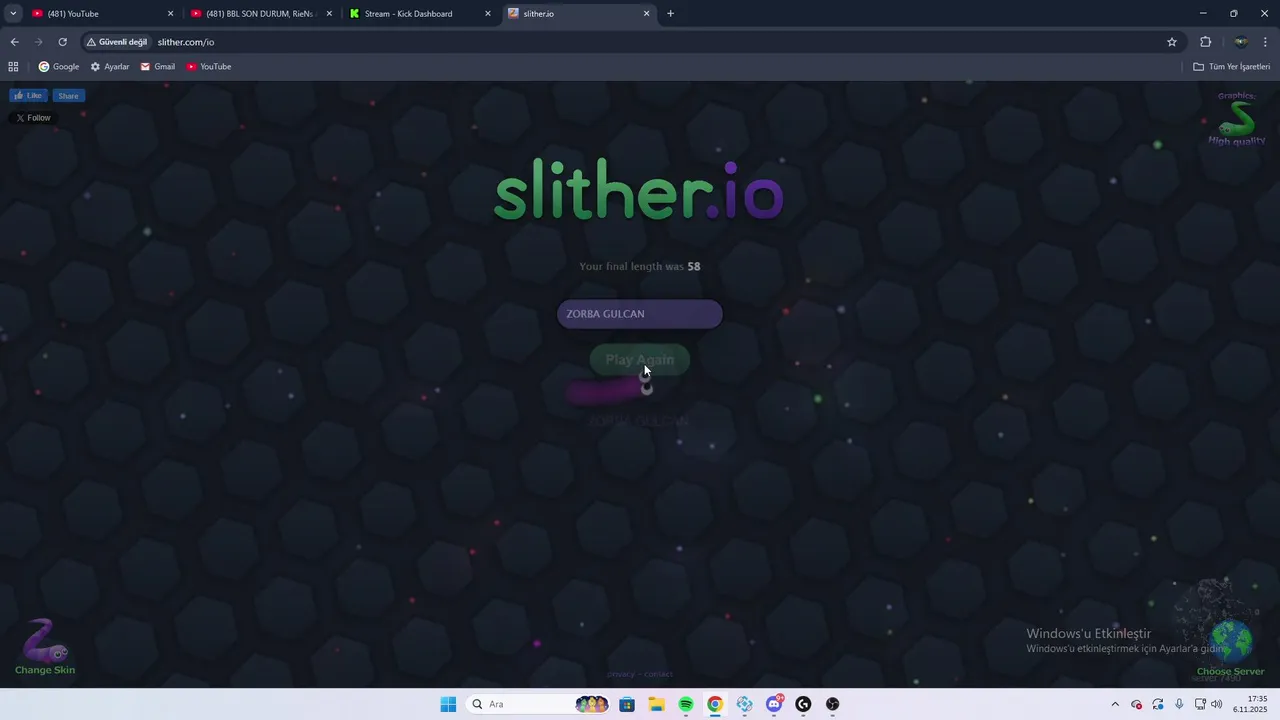The image size is (1280, 720).
Task: Open the Chrome profile avatar
Action: coord(1241,42)
